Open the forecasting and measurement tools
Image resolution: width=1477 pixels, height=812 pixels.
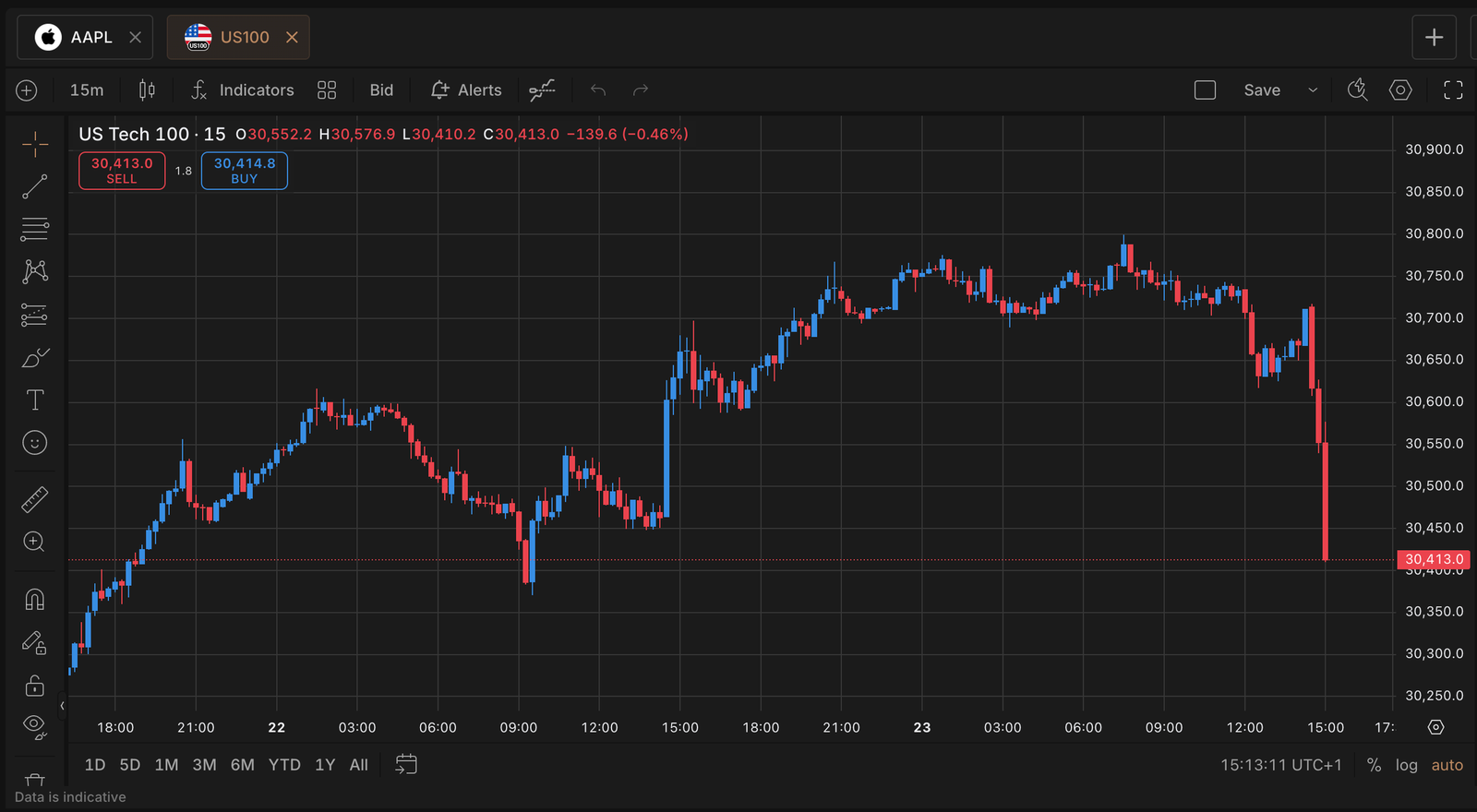click(35, 315)
